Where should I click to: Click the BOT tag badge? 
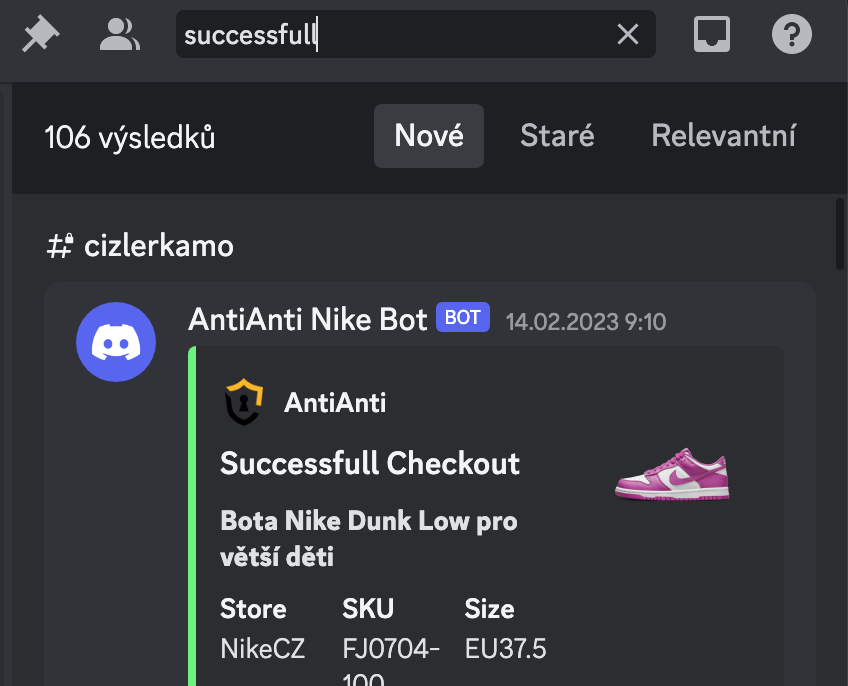[463, 317]
